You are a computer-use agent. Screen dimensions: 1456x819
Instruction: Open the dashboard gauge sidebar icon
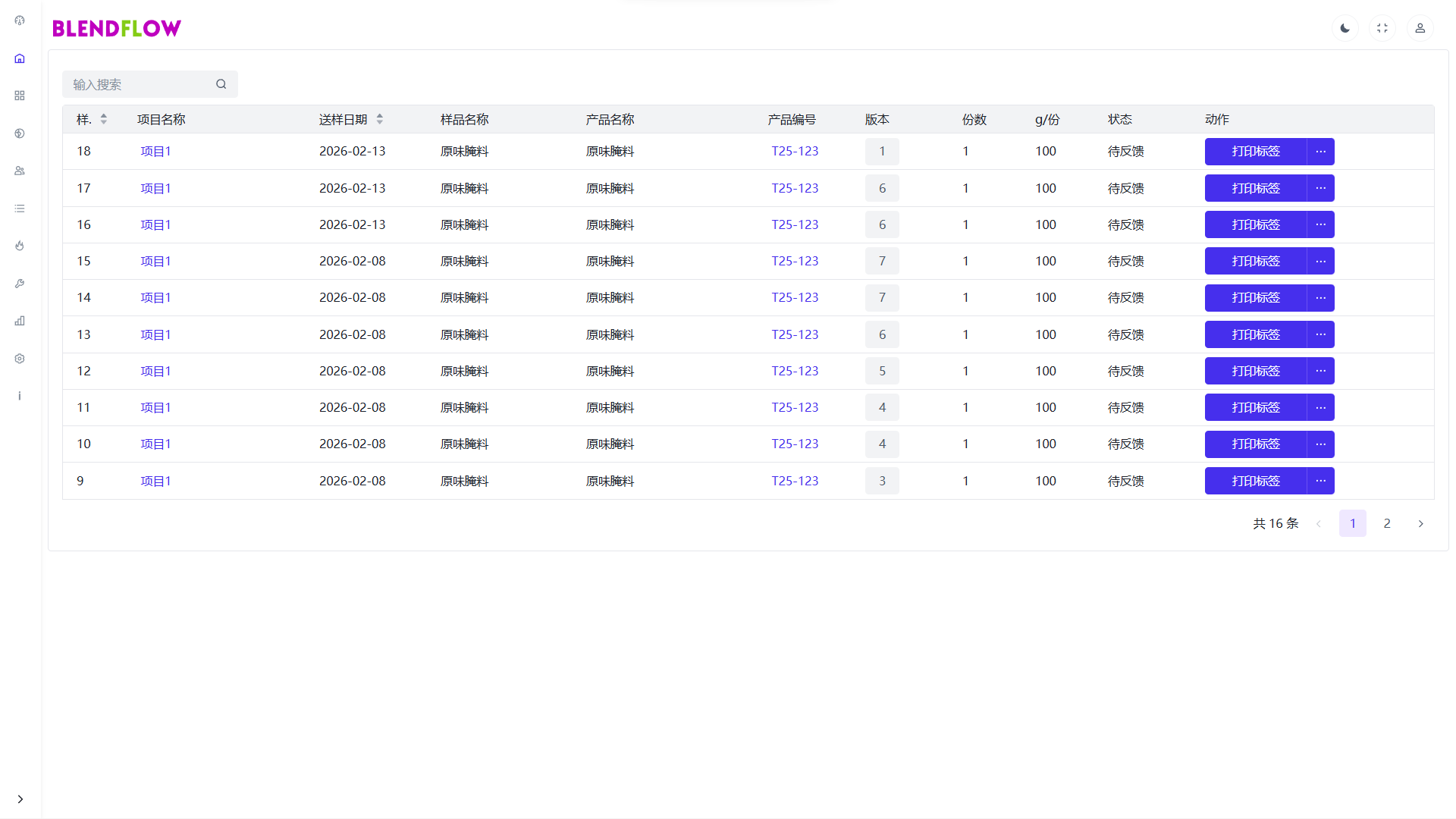point(20,20)
